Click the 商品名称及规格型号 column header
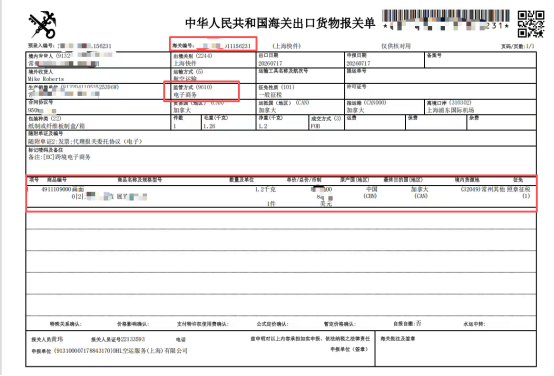The image size is (554, 376). (140, 180)
